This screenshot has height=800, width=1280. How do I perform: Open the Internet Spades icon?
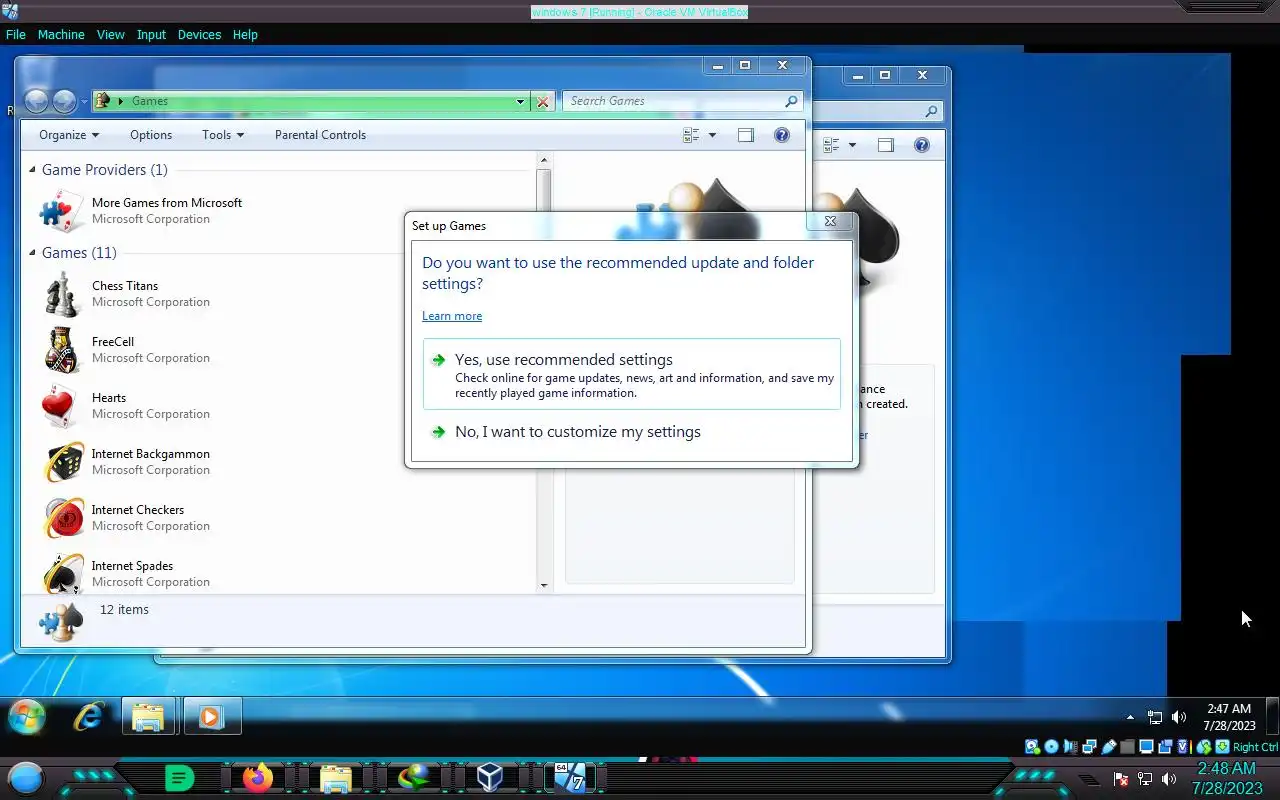click(63, 574)
